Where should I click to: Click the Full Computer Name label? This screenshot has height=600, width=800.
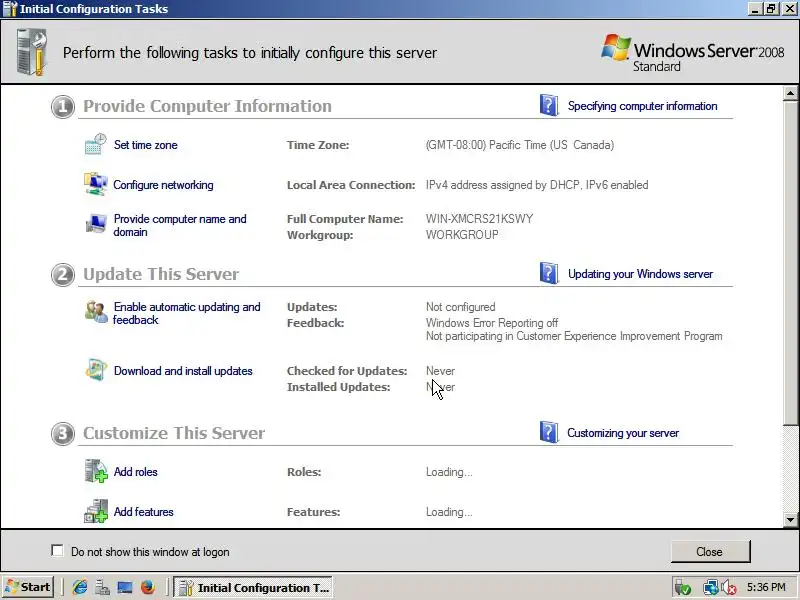click(345, 219)
